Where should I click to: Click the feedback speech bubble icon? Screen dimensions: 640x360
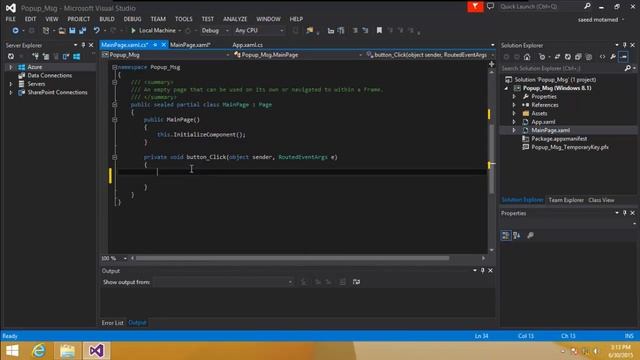coord(490,7)
